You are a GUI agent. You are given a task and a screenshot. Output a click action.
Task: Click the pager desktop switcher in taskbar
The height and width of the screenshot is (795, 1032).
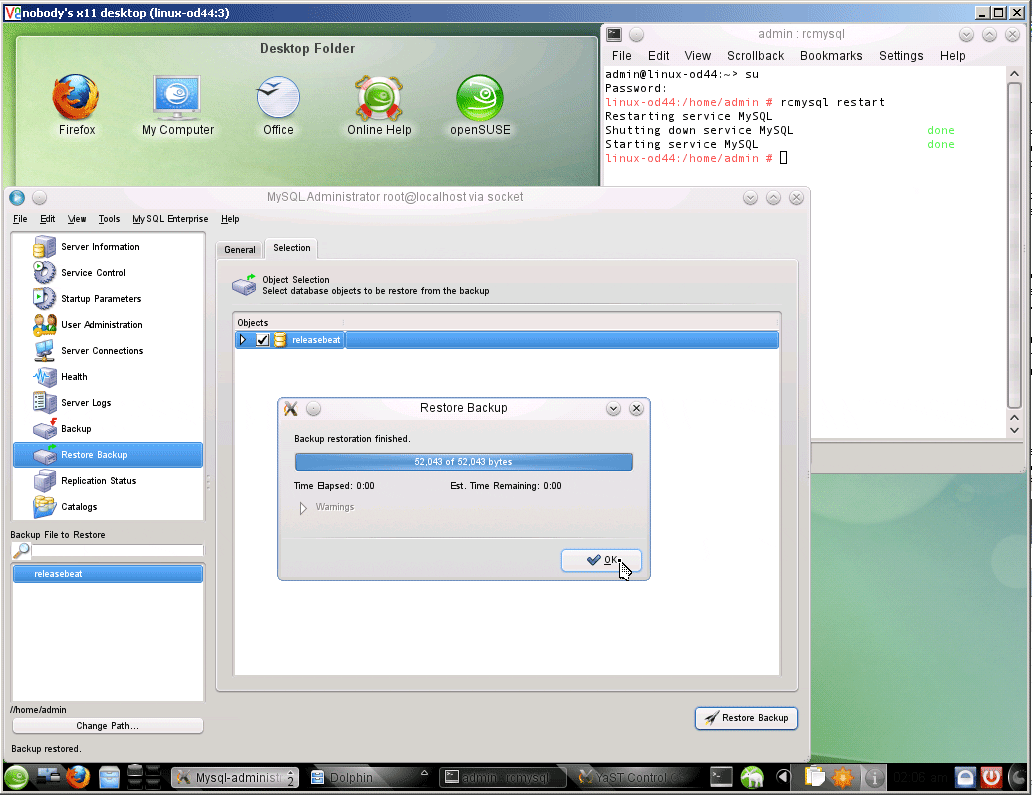(143, 777)
